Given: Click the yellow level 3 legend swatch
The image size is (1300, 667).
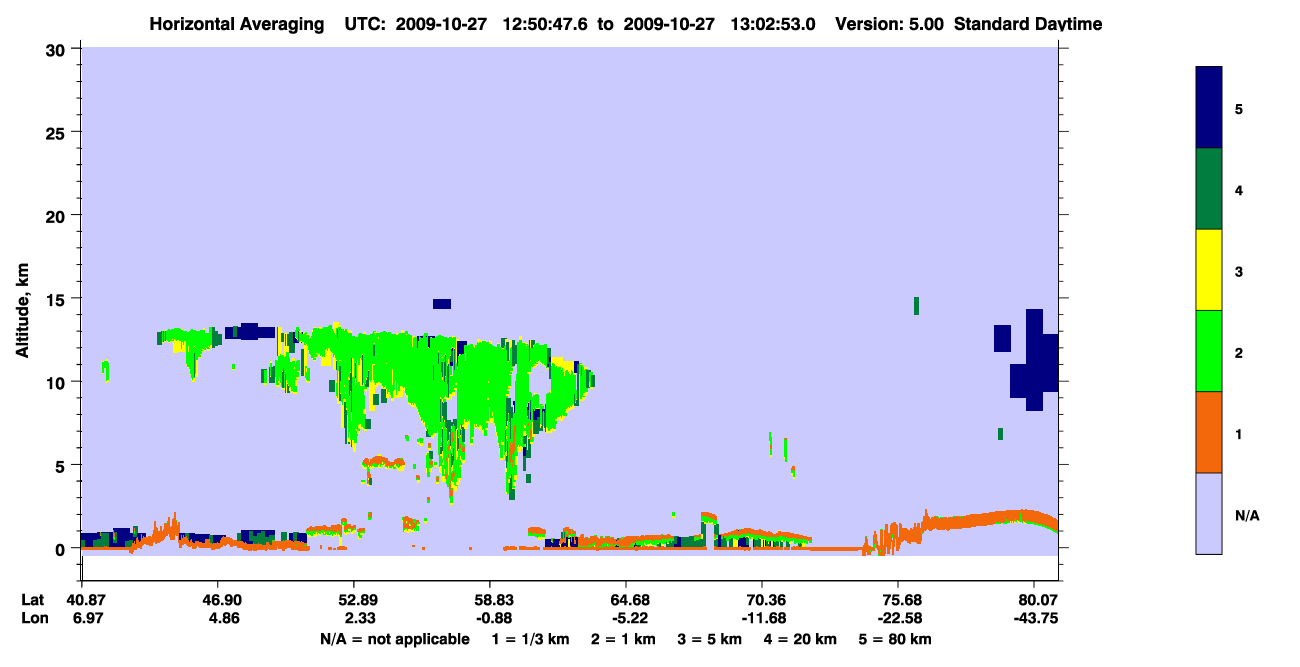Looking at the screenshot, I should (1209, 270).
